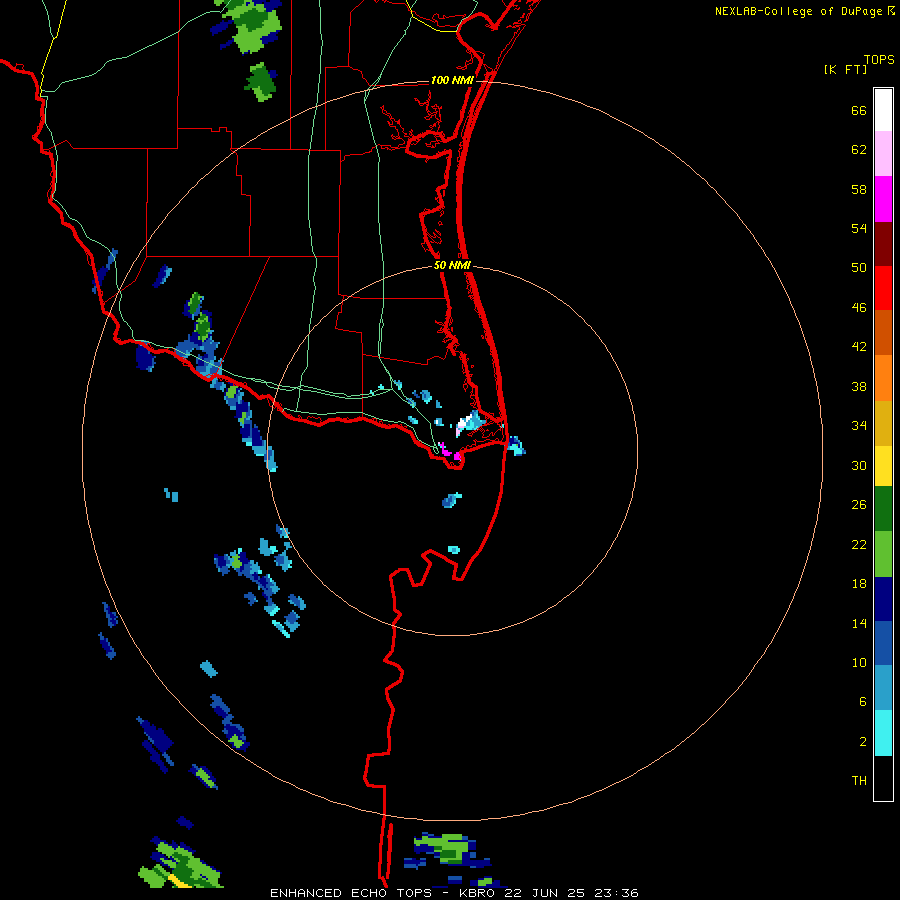Click the 'KBRO' radar station identifier
Viewport: 900px width, 900px height.
coord(479,893)
